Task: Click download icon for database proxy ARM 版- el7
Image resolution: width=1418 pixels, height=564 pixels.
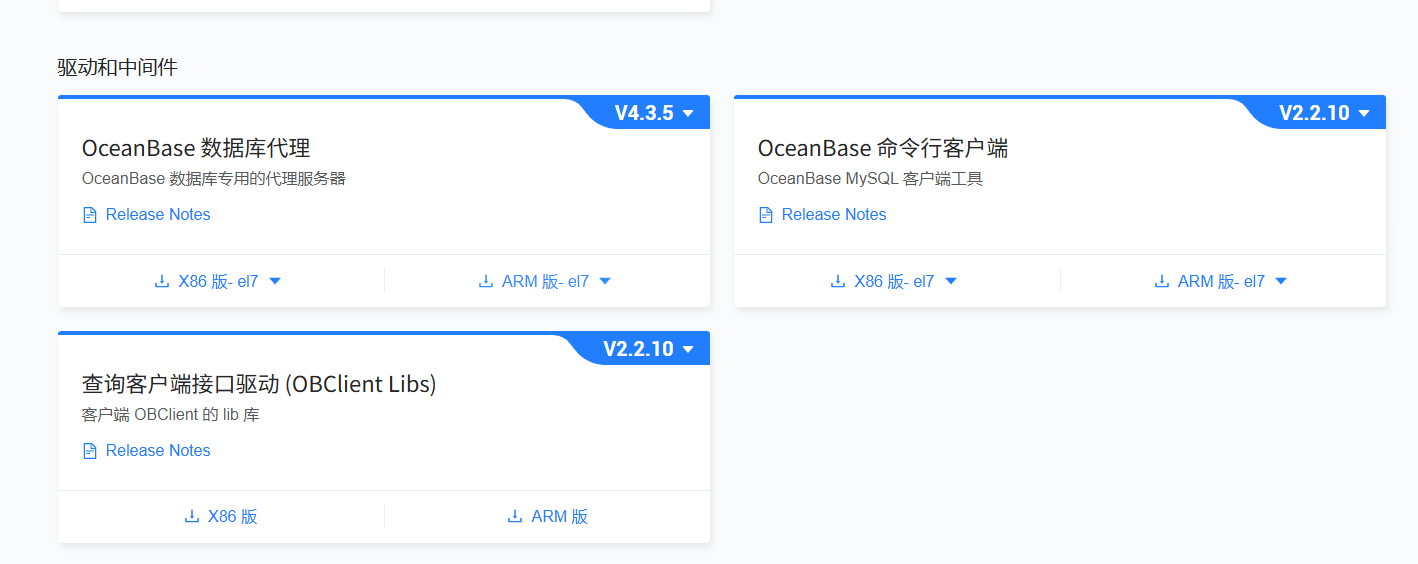Action: [x=486, y=282]
